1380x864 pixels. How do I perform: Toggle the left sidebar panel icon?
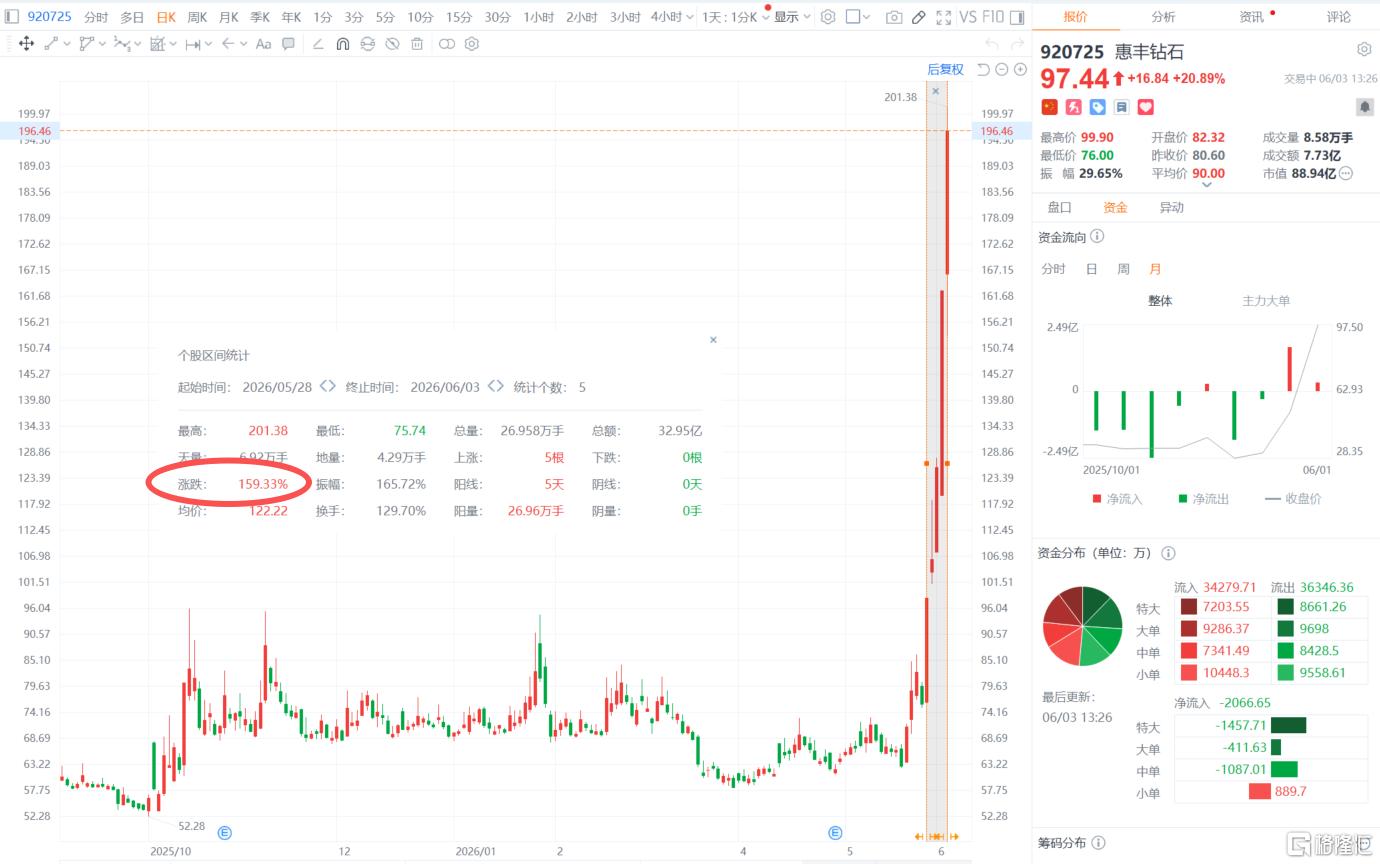coord(12,17)
